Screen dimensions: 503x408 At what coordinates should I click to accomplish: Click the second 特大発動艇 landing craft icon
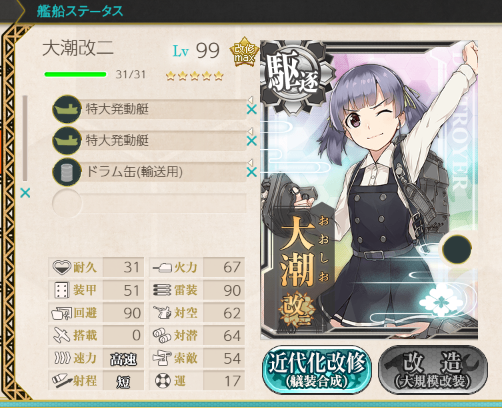pos(67,140)
